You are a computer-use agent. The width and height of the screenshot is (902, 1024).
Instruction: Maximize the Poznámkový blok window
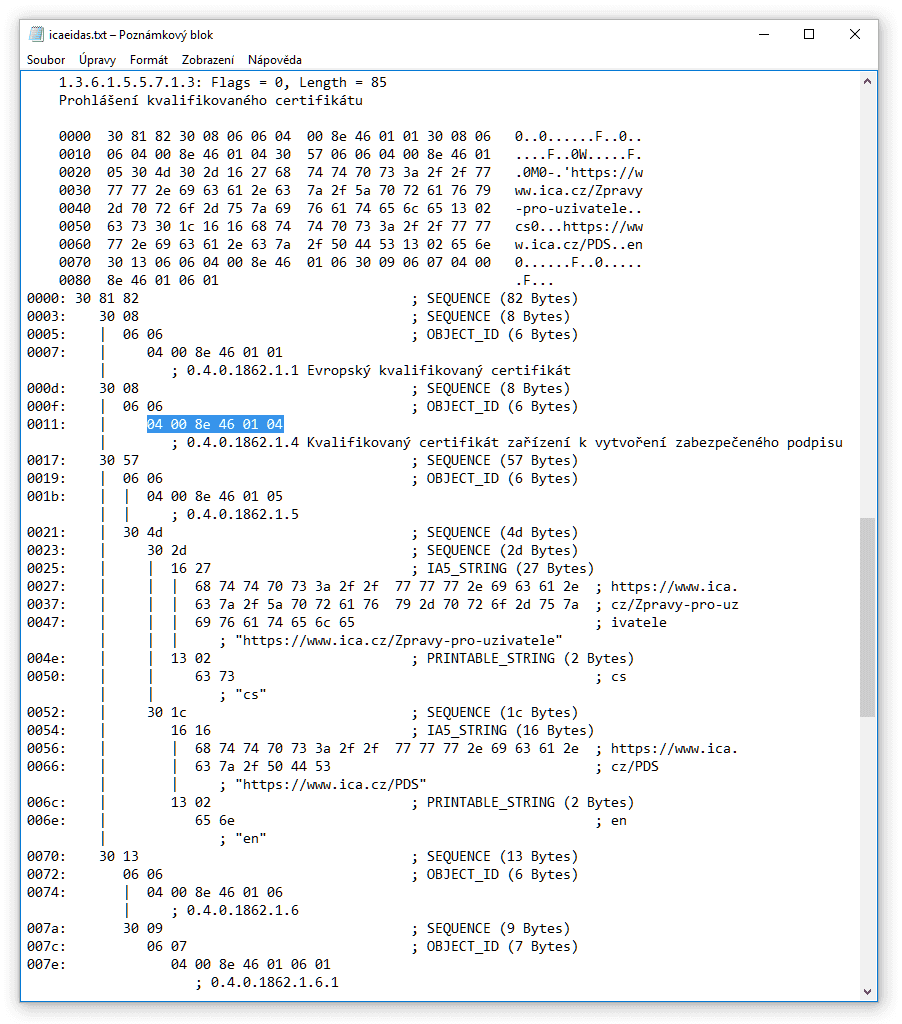pos(809,35)
